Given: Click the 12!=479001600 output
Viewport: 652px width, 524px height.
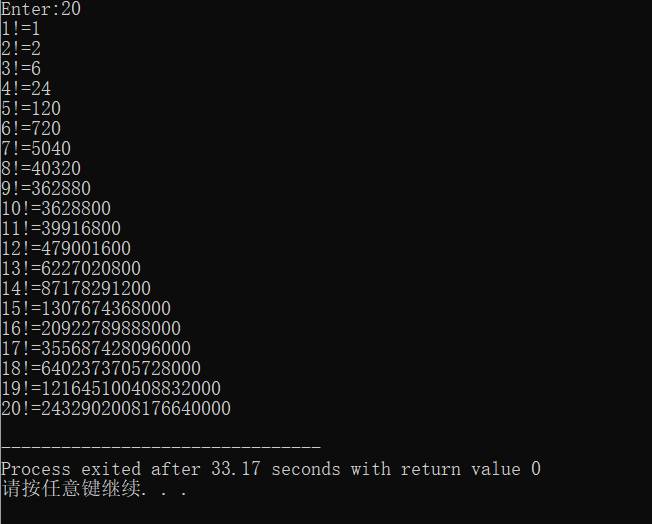Looking at the screenshot, I should point(66,248).
